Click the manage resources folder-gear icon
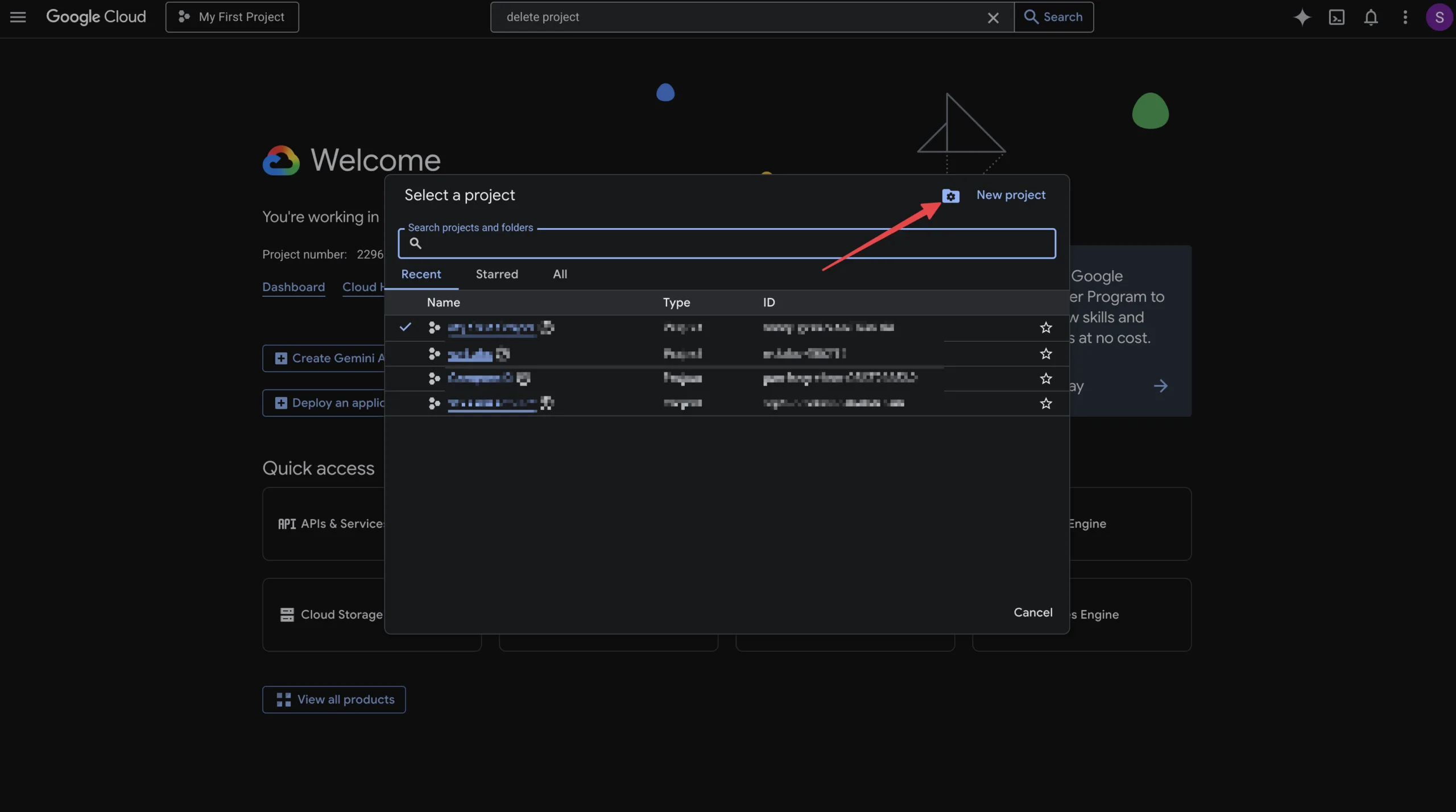Image resolution: width=1456 pixels, height=812 pixels. 950,196
